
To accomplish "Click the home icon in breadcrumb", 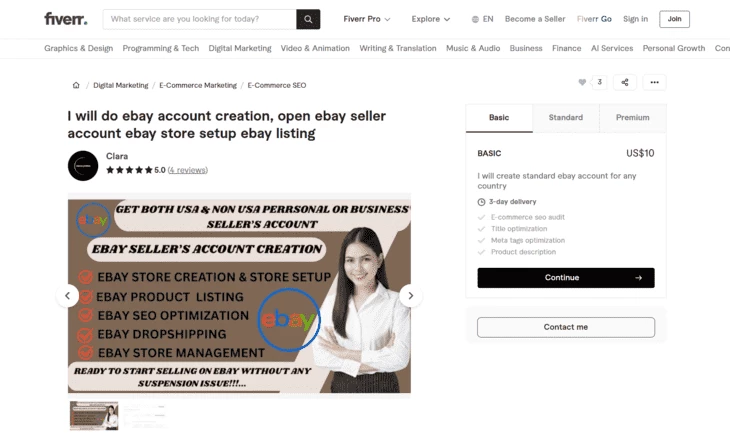I will 76,85.
